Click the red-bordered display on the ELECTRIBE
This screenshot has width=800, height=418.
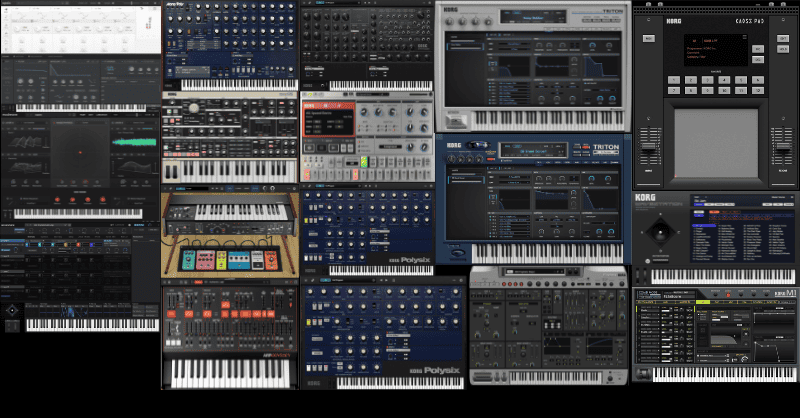pos(329,119)
